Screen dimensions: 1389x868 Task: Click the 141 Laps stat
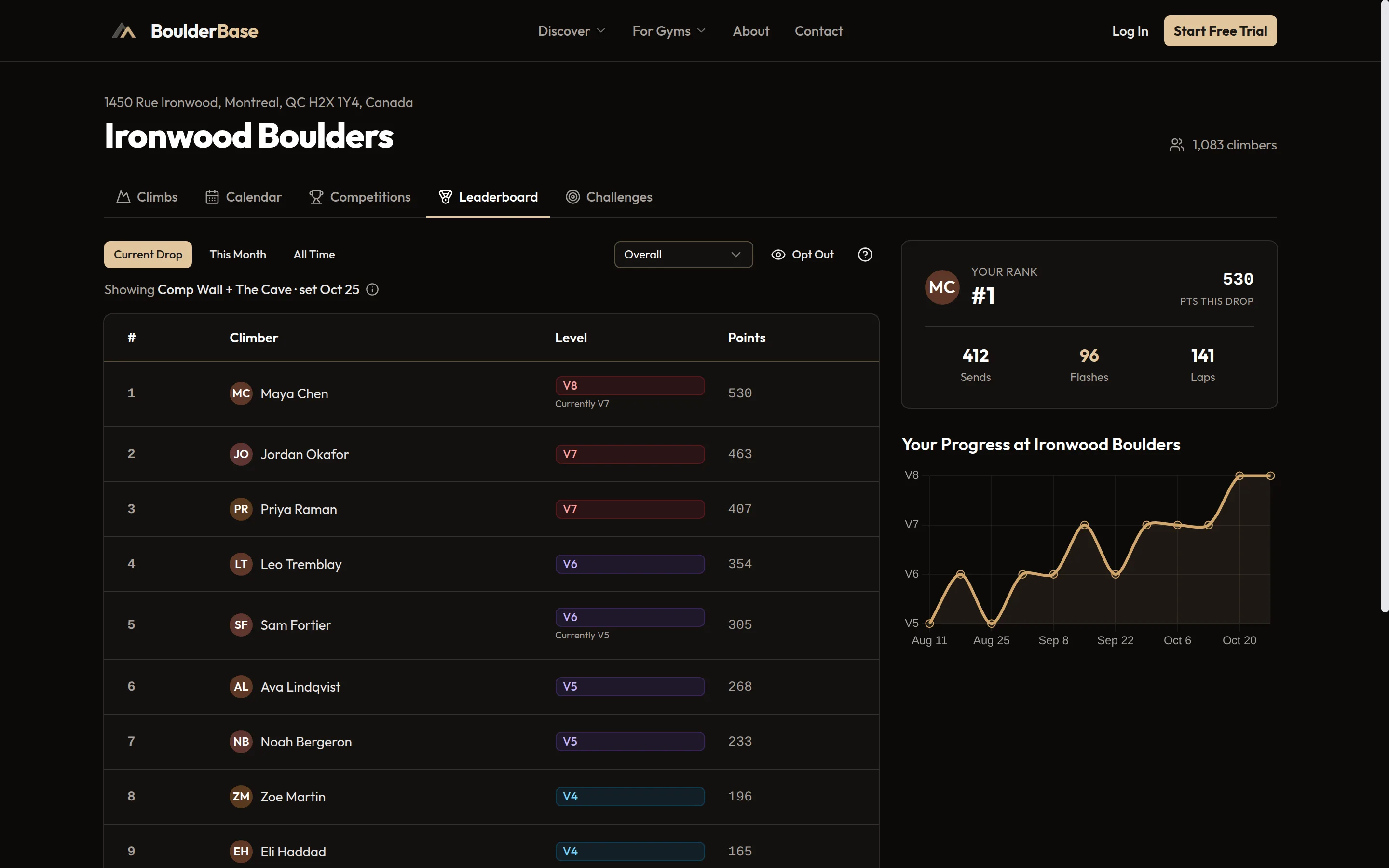pos(1202,365)
